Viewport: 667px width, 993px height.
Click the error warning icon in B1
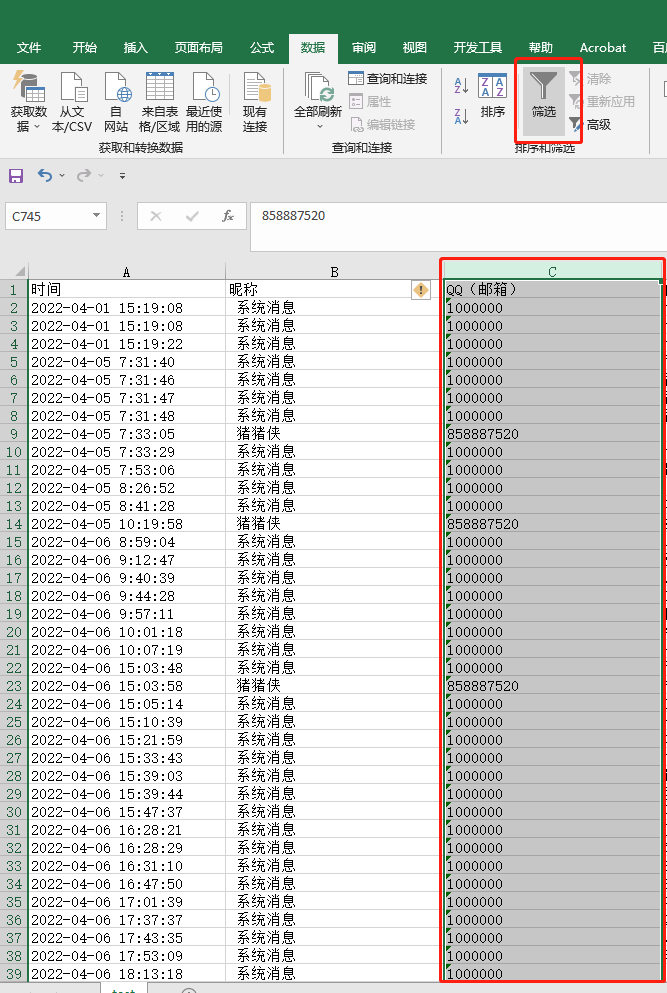click(x=421, y=290)
